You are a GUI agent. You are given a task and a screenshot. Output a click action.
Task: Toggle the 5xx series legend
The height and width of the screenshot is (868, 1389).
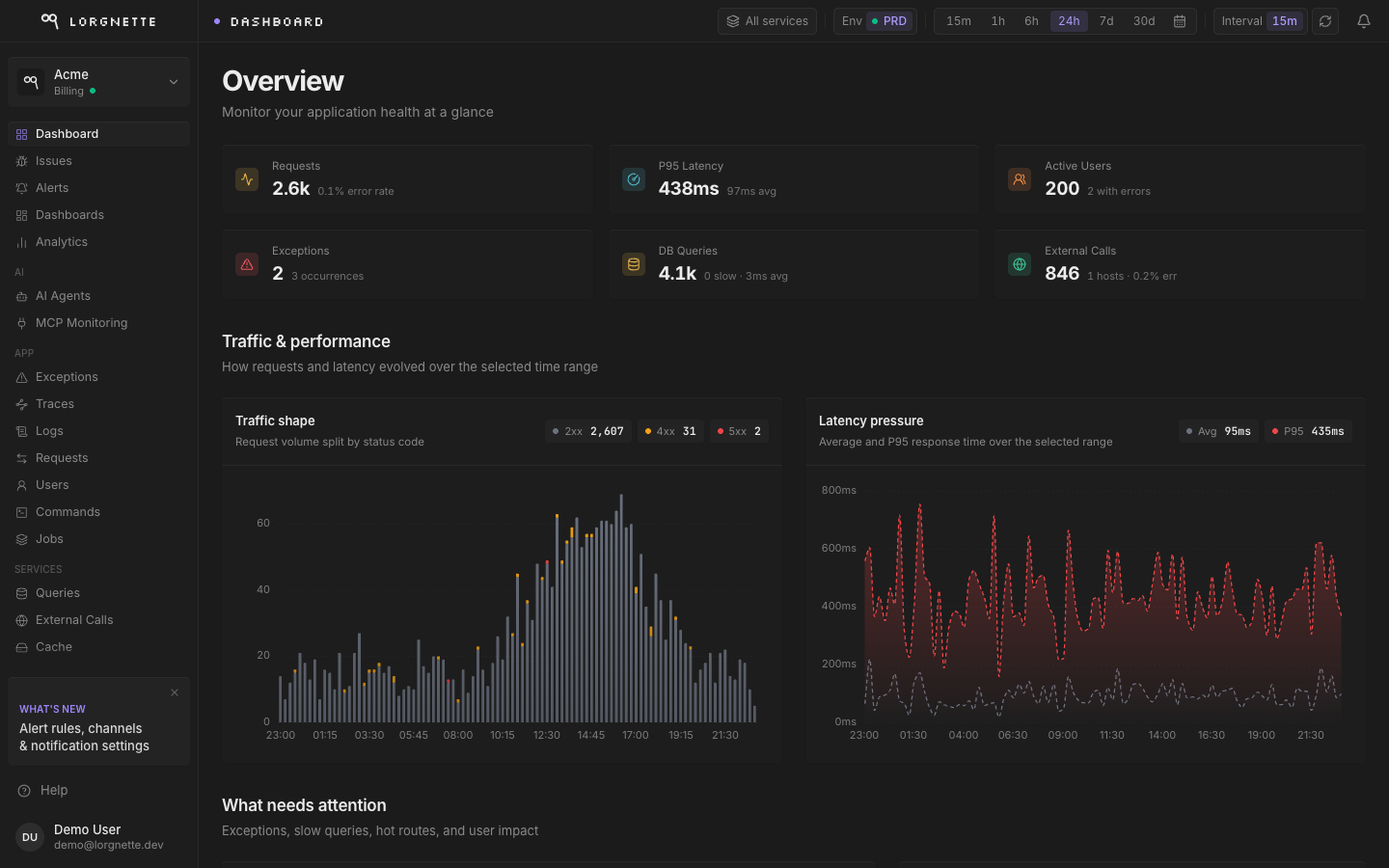point(740,431)
